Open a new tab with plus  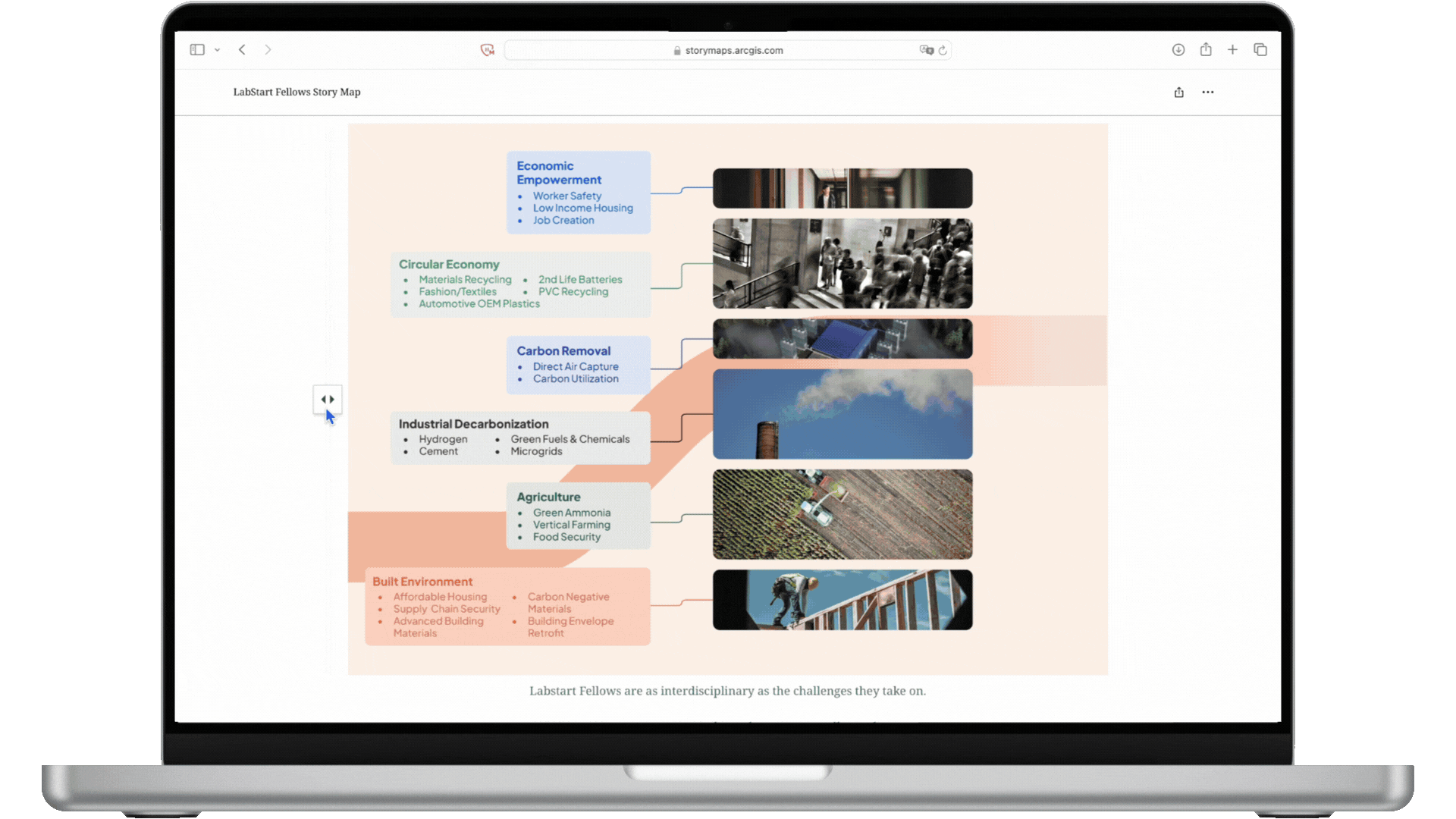click(1233, 50)
